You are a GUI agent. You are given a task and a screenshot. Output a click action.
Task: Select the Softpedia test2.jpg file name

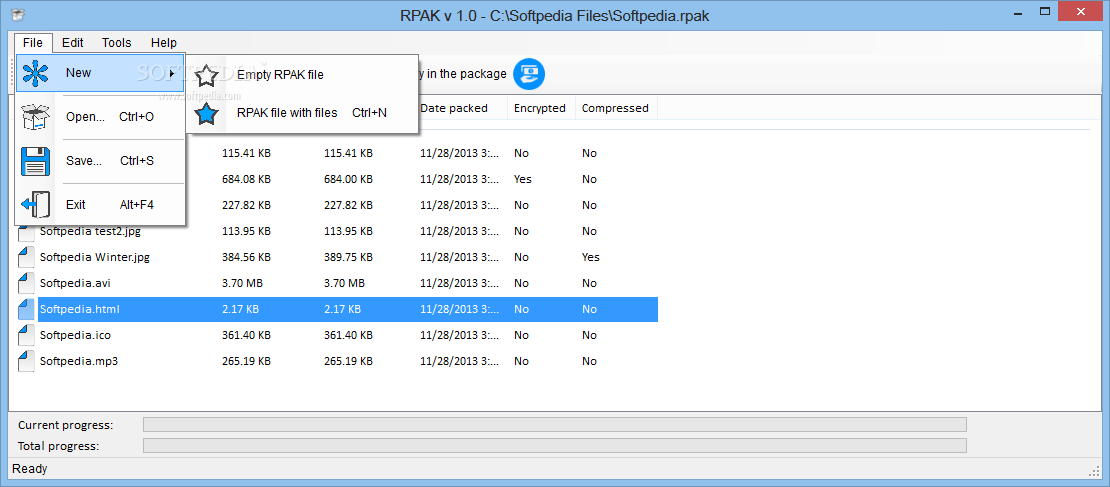point(90,231)
